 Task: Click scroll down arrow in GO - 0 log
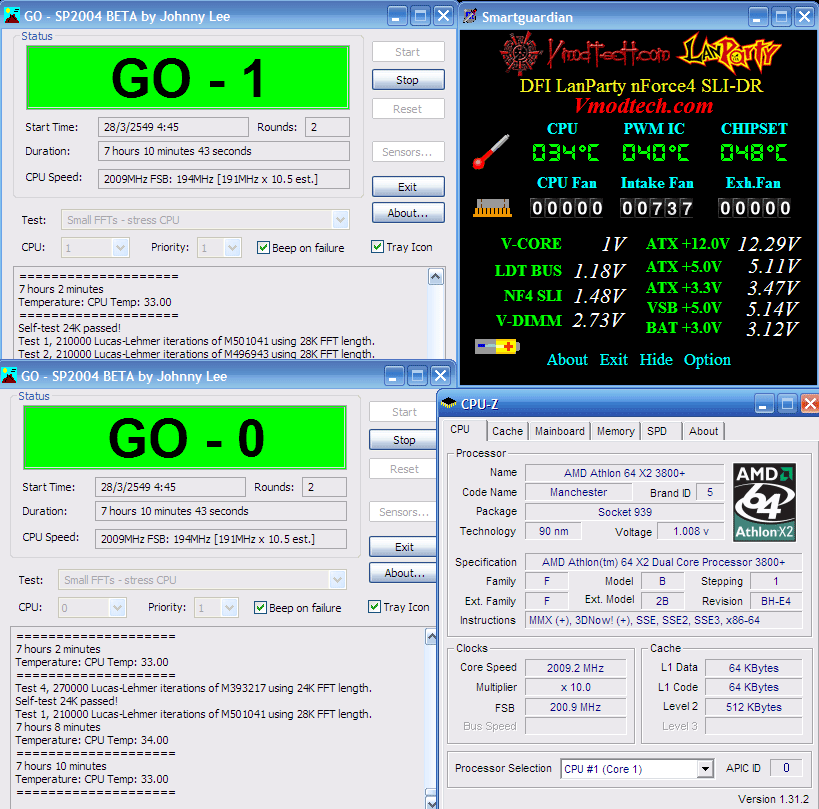[x=431, y=802]
